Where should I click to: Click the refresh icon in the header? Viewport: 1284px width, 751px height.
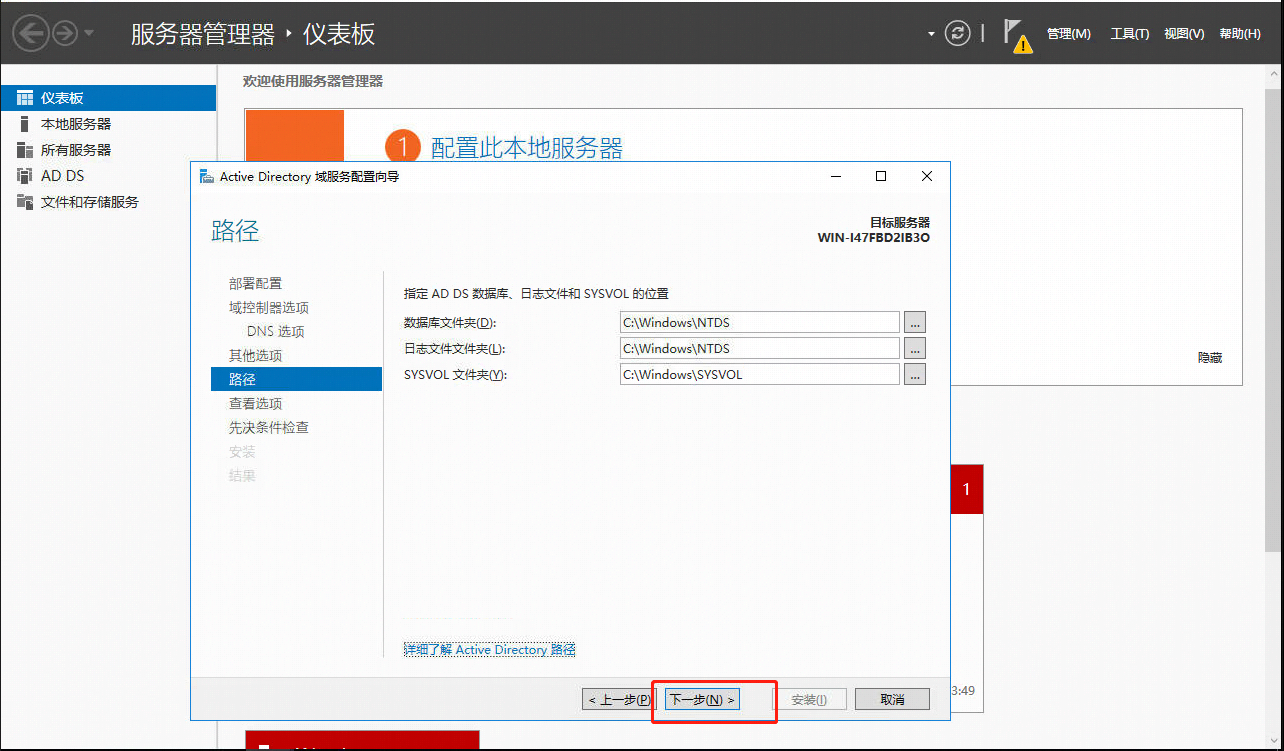(958, 34)
